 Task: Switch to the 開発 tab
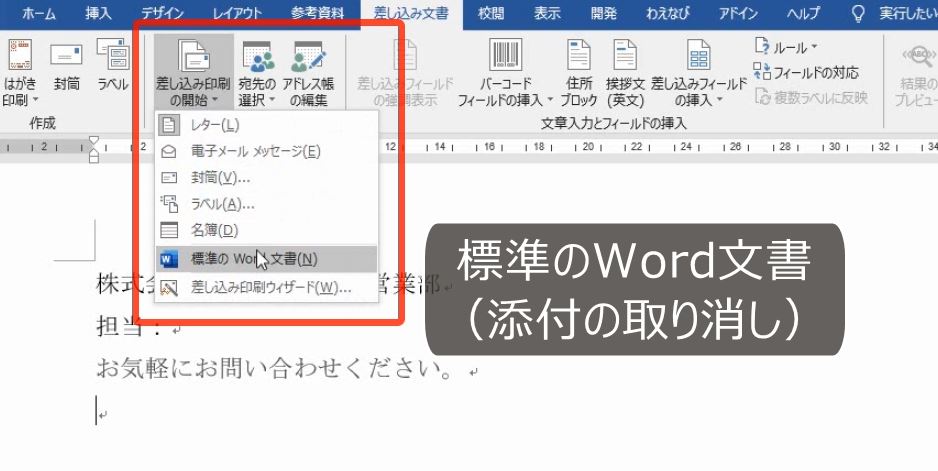tap(604, 13)
